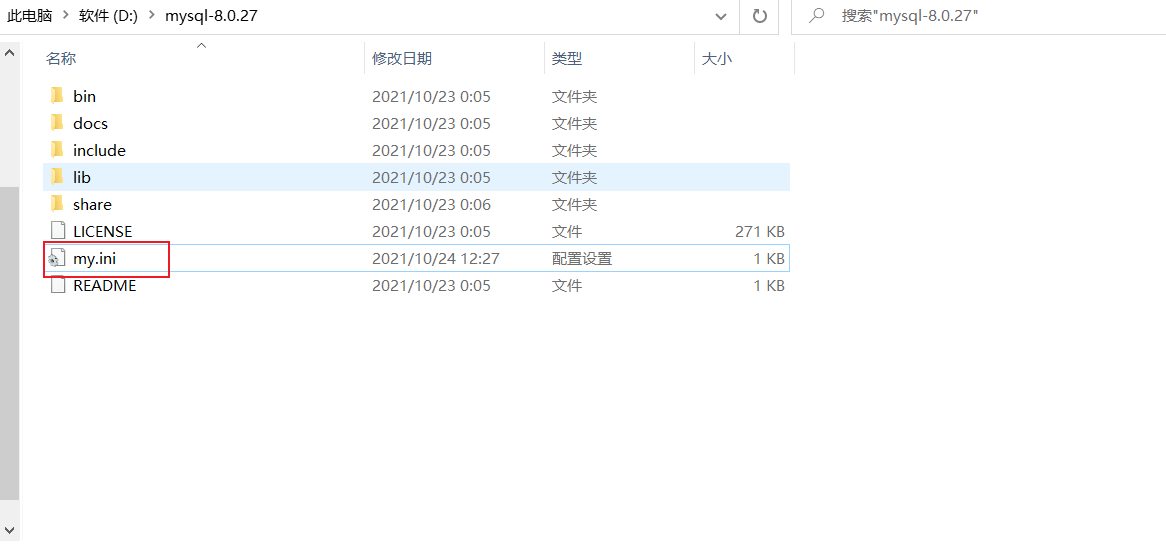Image resolution: width=1166 pixels, height=558 pixels.
Task: Click the navigation pane scroll up arrow
Action: [10, 54]
